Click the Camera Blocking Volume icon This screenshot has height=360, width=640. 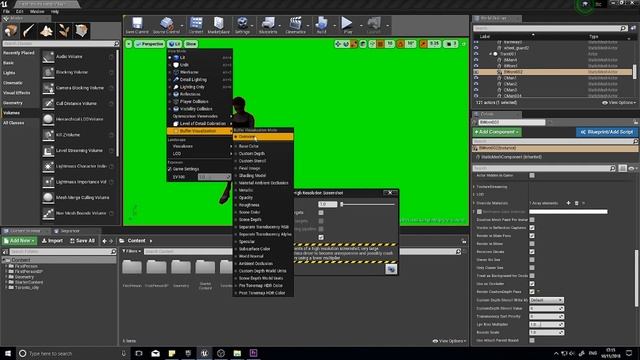tap(48, 88)
